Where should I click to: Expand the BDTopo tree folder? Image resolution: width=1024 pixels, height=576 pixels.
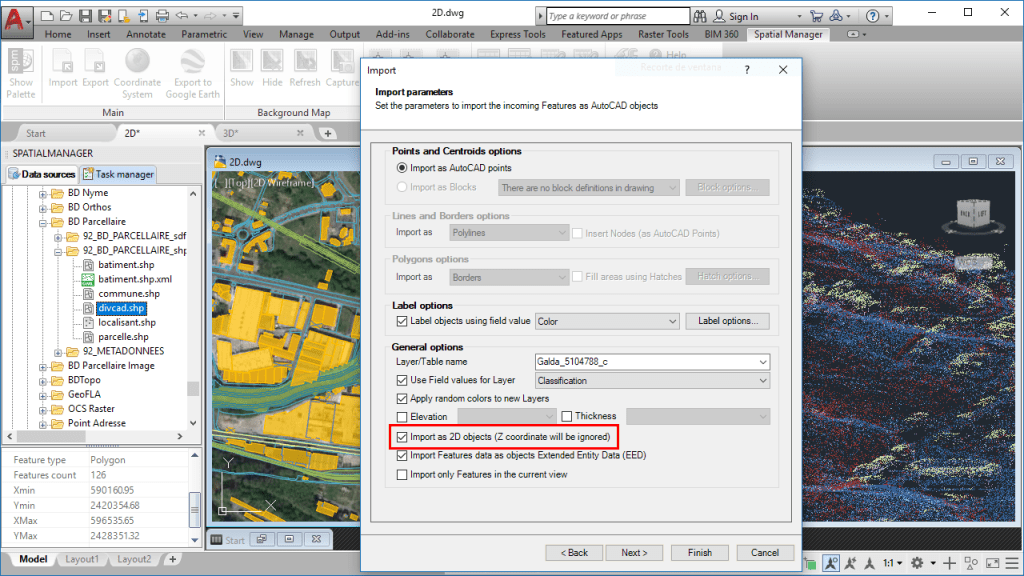(x=44, y=380)
